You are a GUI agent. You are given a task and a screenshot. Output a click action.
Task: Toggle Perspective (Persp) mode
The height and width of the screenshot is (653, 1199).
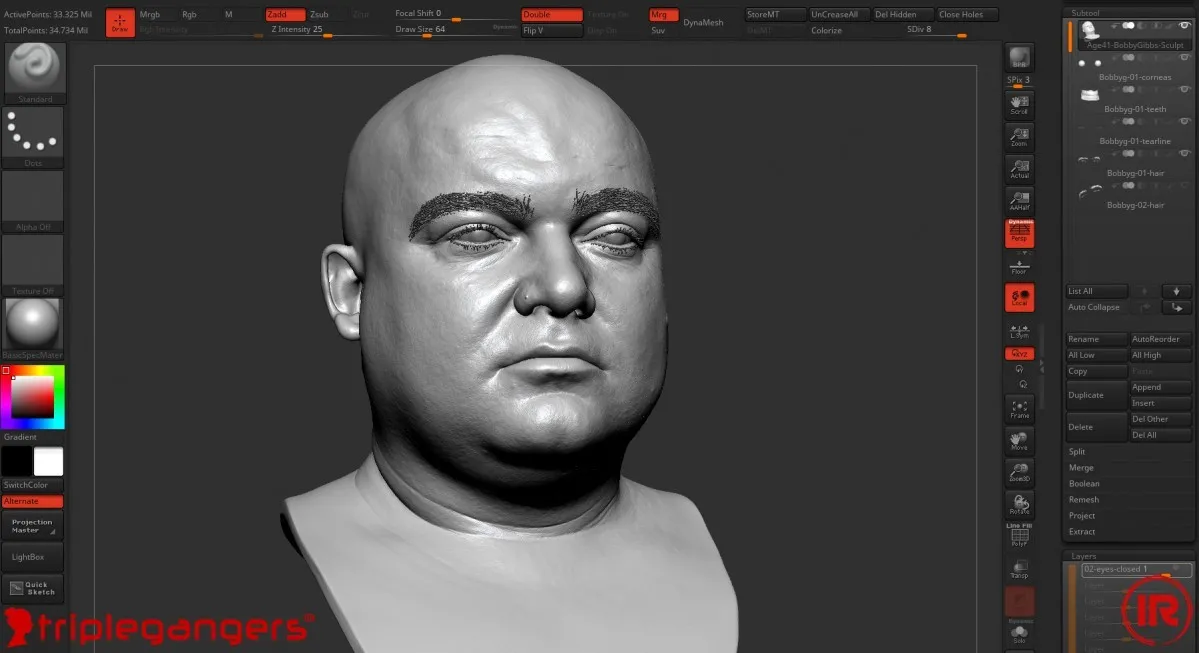click(x=1019, y=233)
